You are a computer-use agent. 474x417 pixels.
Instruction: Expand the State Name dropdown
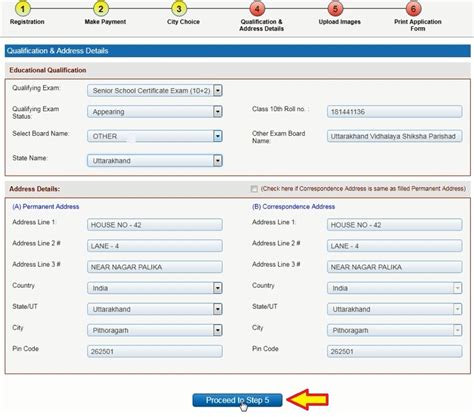(x=155, y=161)
